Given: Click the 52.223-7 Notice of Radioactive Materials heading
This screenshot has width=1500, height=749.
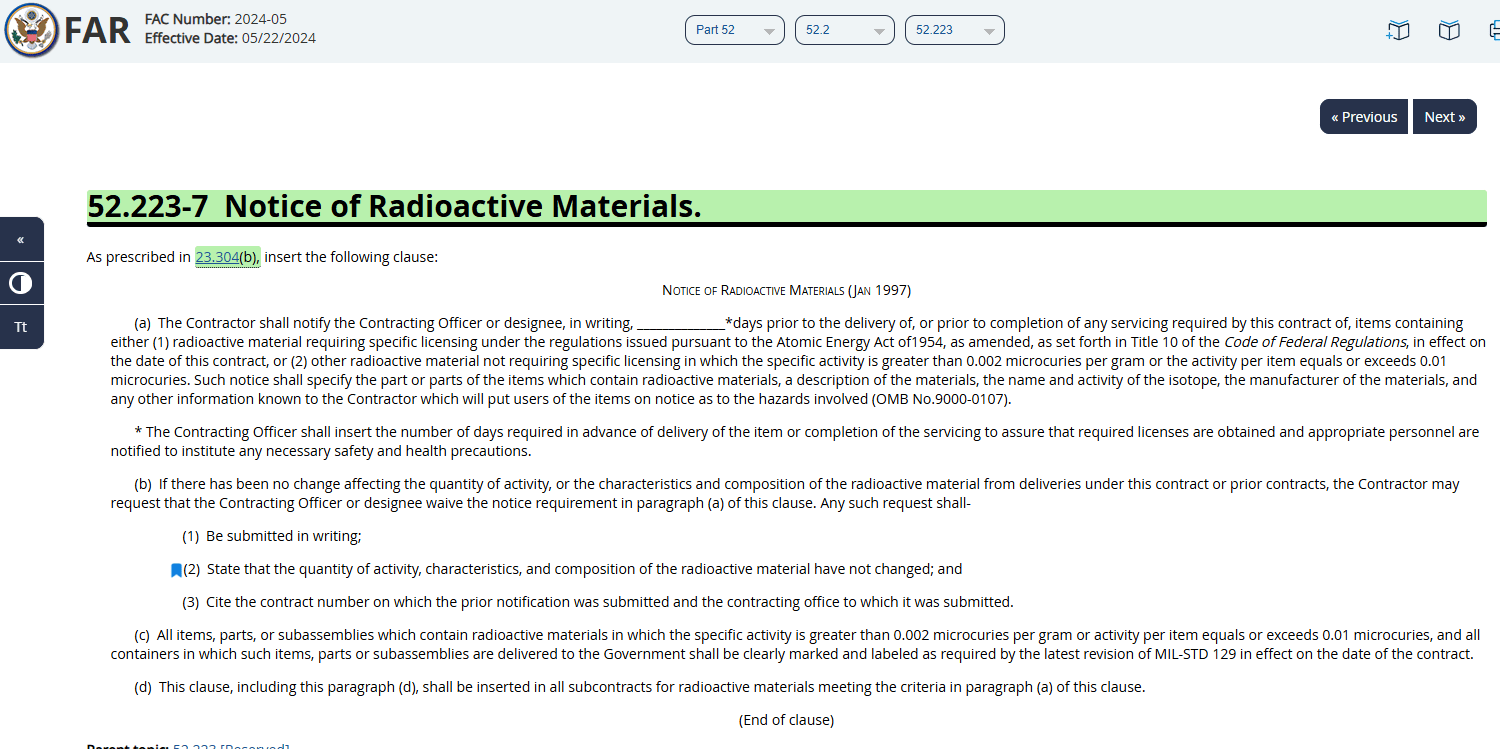Looking at the screenshot, I should pyautogui.click(x=394, y=206).
